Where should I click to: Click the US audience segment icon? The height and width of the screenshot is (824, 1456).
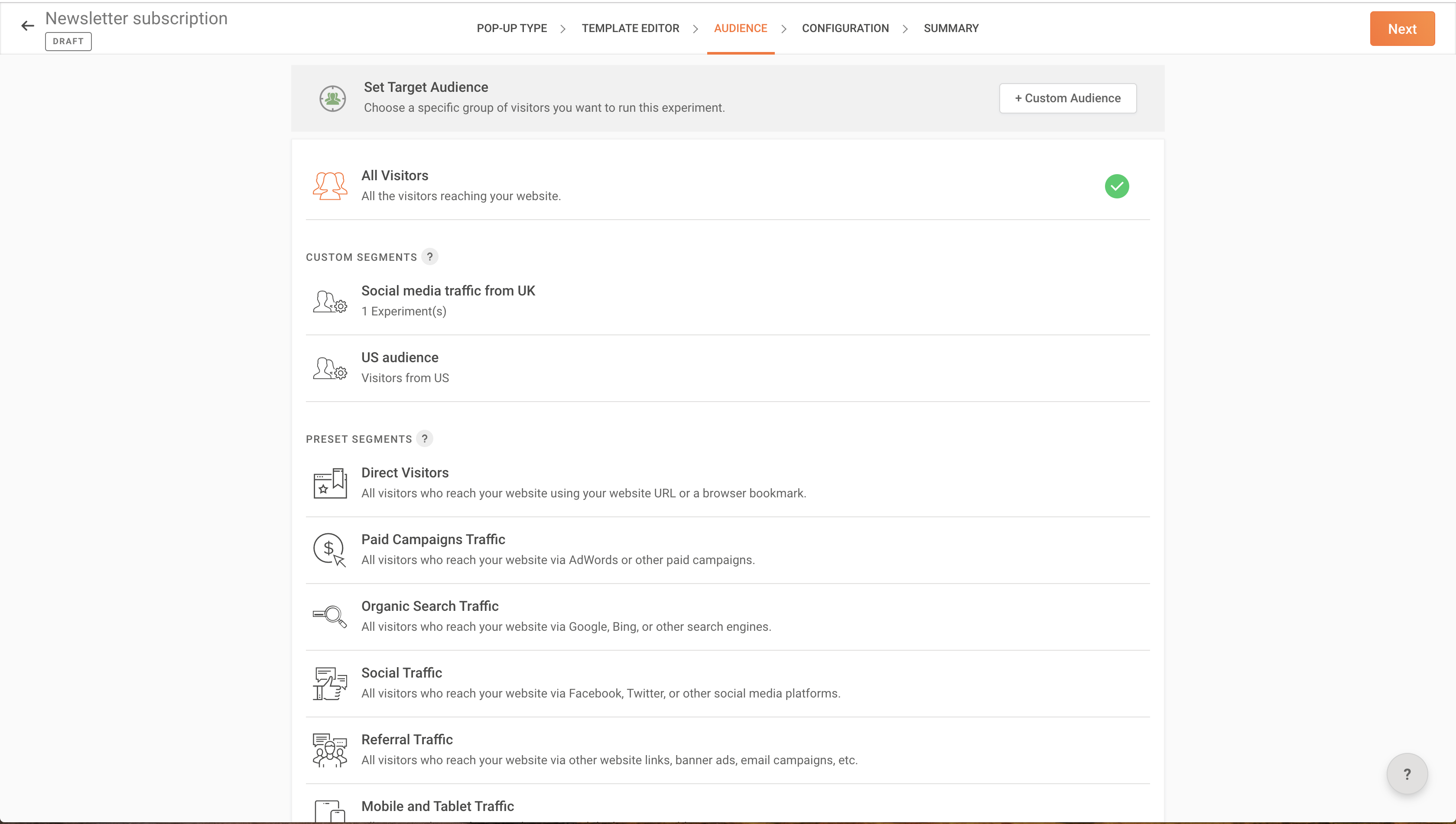[x=330, y=368]
